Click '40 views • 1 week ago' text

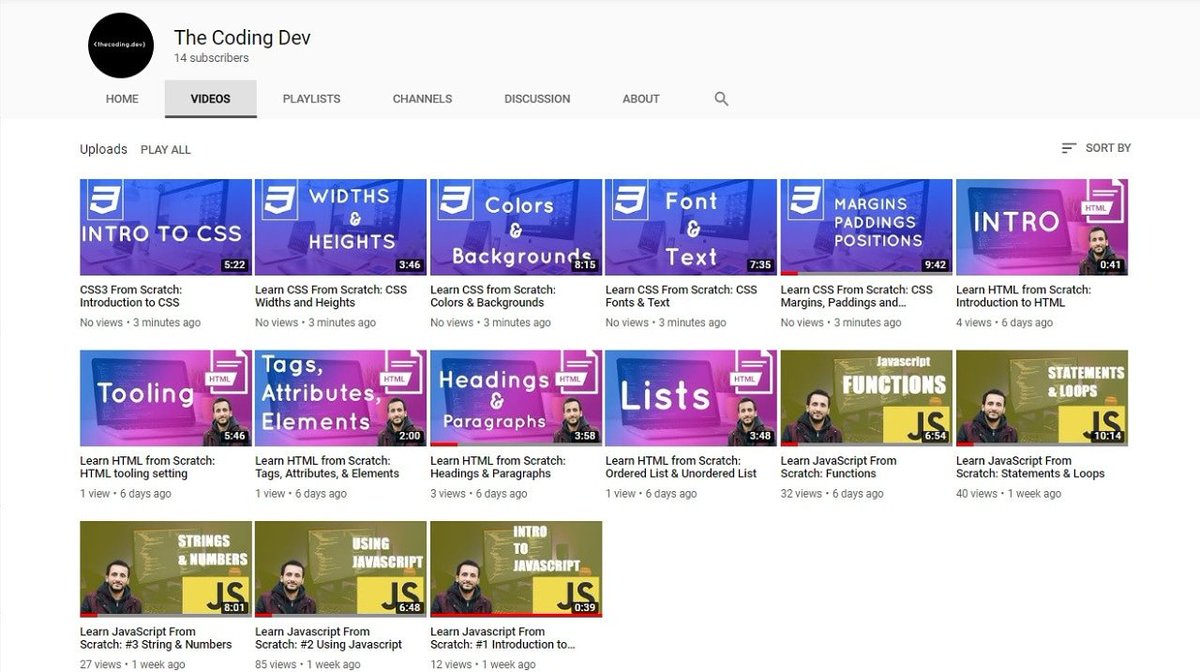tap(1008, 494)
